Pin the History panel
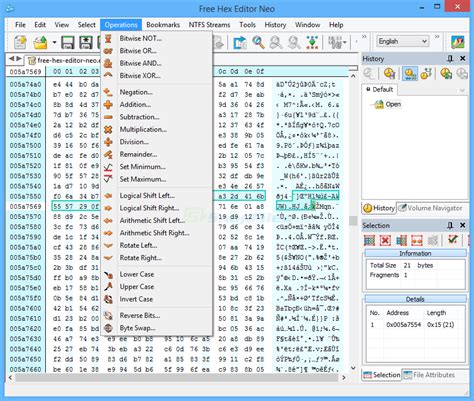This screenshot has width=474, height=401. [450, 59]
